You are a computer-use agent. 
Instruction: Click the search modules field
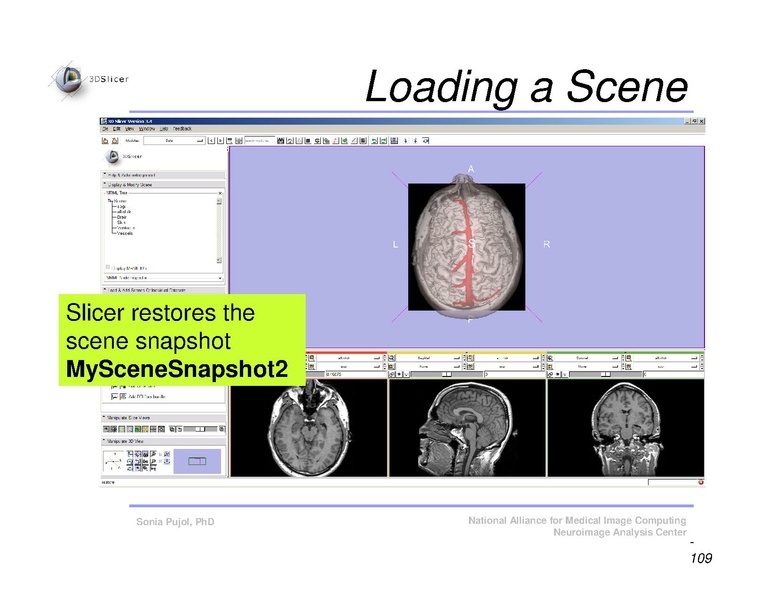coord(260,141)
